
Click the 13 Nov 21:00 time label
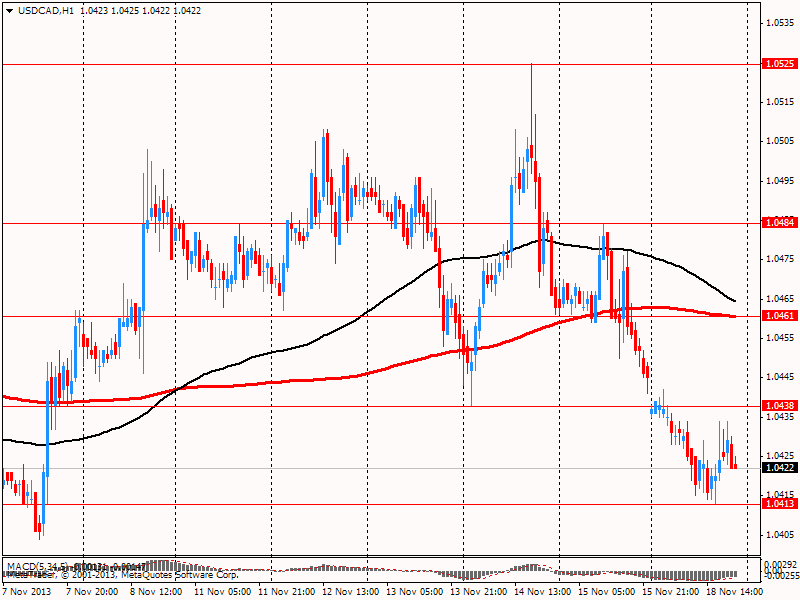[x=479, y=591]
